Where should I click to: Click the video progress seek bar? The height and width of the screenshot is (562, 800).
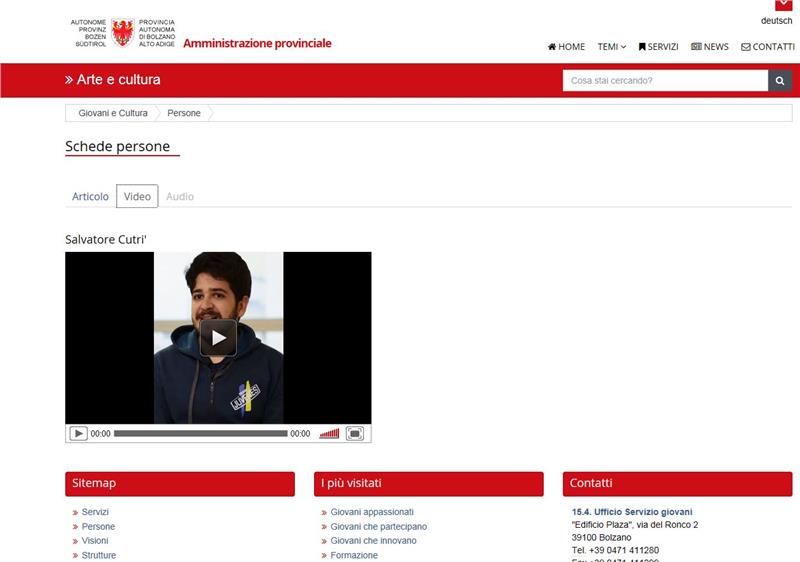click(200, 434)
